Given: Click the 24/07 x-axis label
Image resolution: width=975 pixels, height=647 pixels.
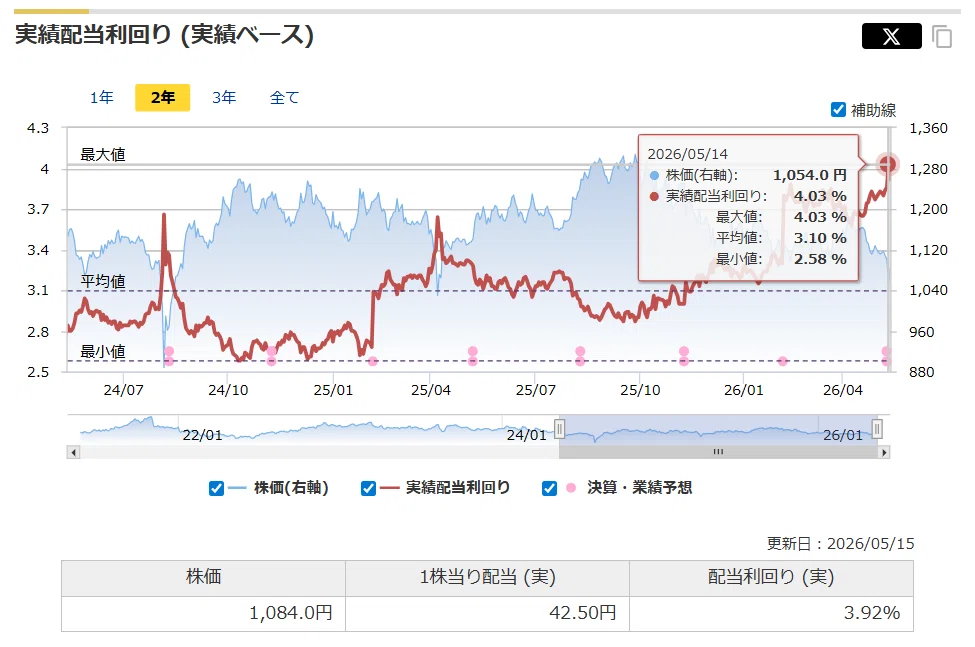Looking at the screenshot, I should click(123, 390).
